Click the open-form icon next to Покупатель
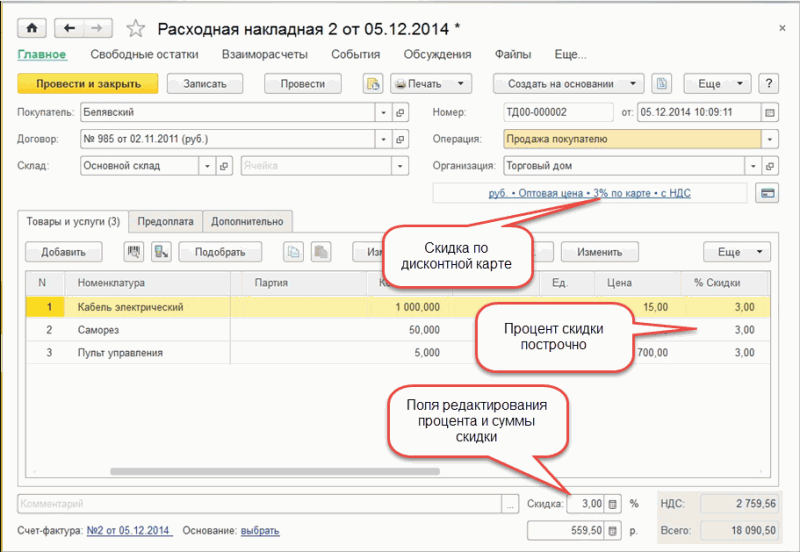This screenshot has height=552, width=800. click(401, 113)
